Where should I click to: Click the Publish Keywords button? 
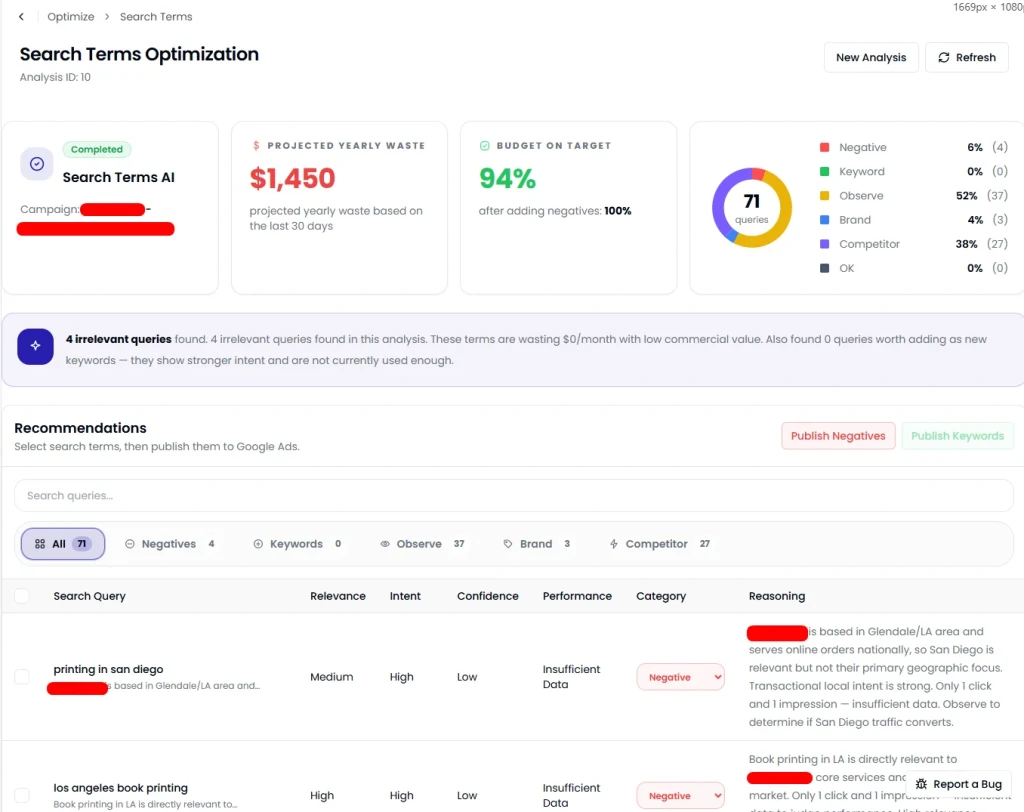click(957, 436)
